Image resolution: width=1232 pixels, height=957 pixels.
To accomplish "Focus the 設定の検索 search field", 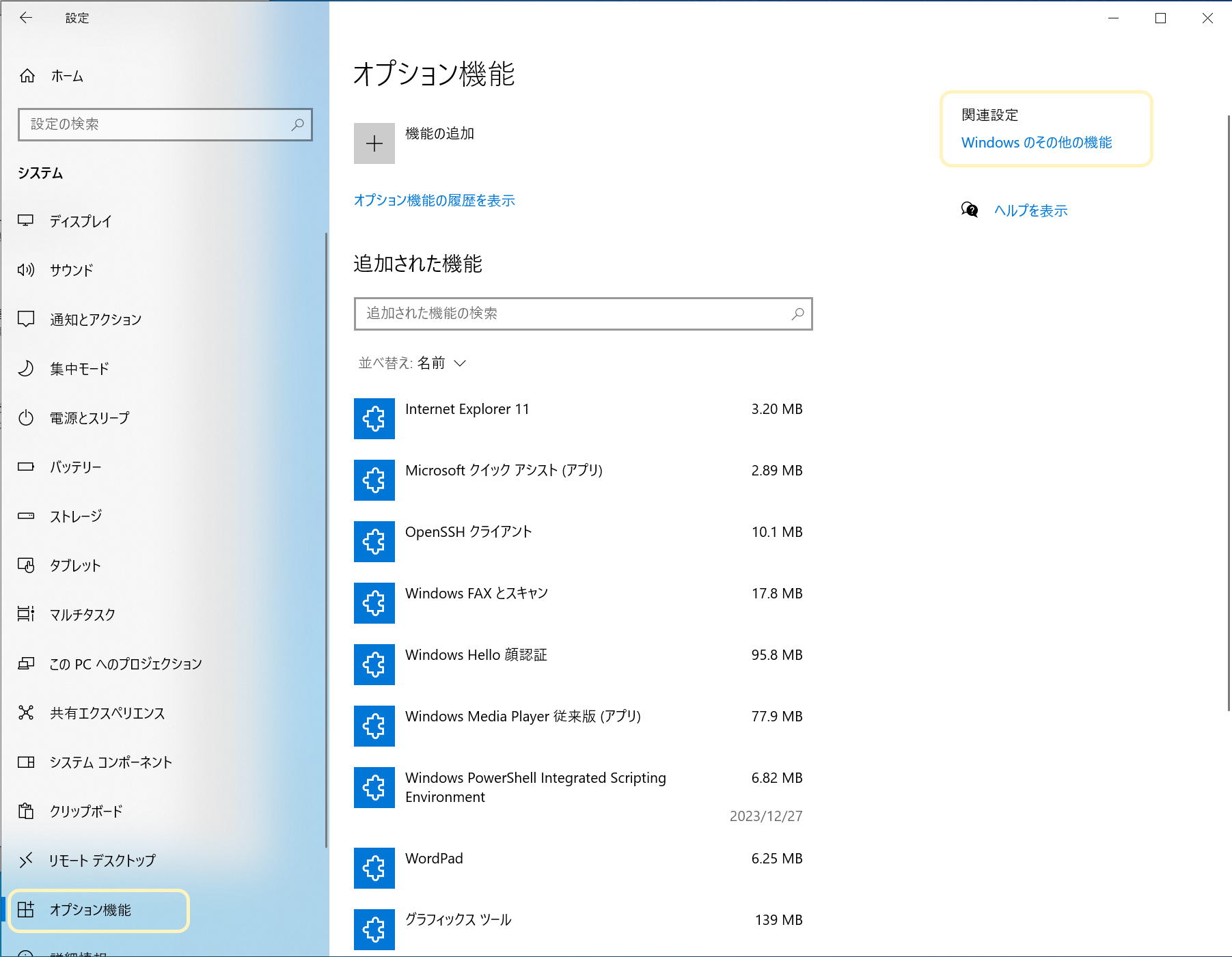I will [165, 124].
